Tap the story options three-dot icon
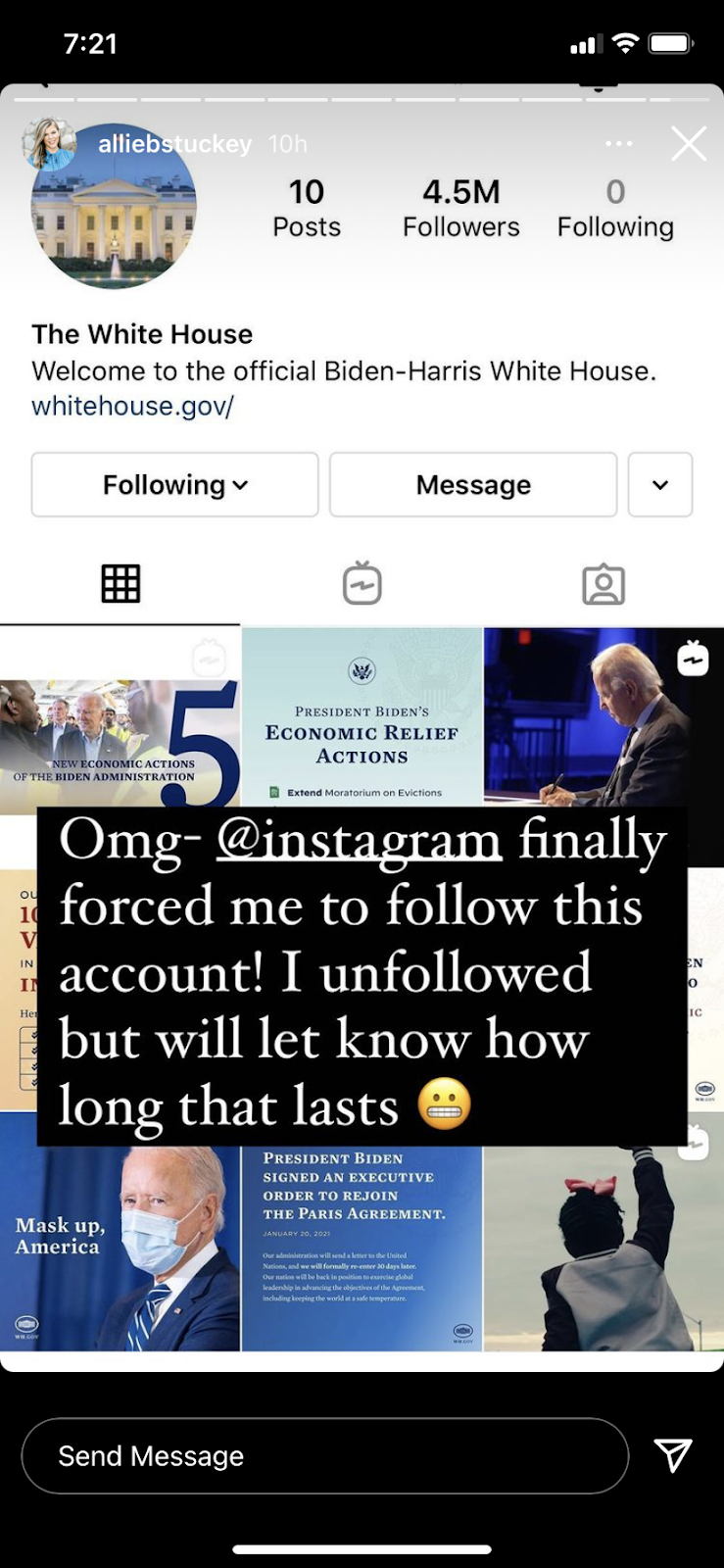This screenshot has width=724, height=1568. click(618, 144)
